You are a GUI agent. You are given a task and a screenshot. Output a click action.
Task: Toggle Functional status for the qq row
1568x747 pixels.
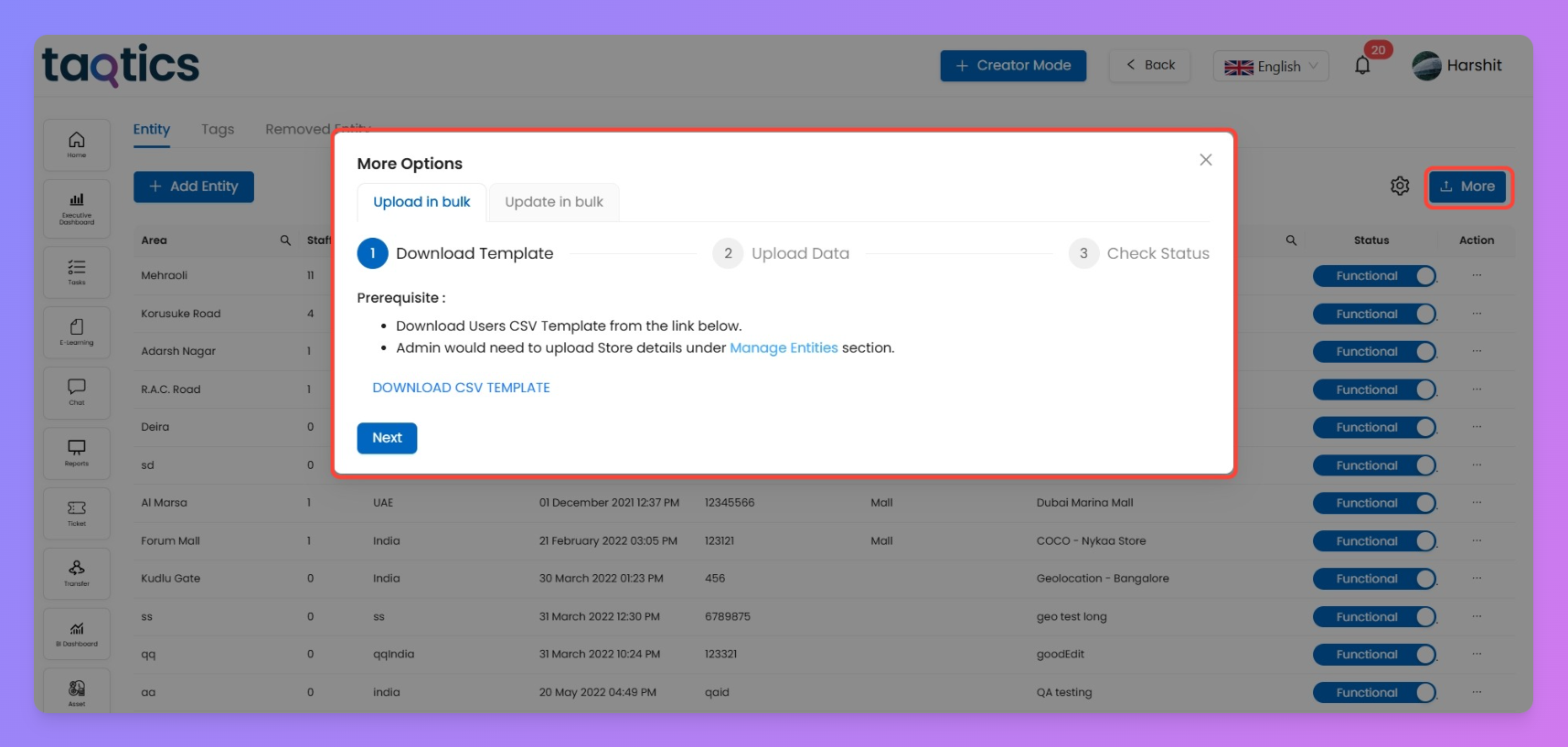[x=1374, y=656]
